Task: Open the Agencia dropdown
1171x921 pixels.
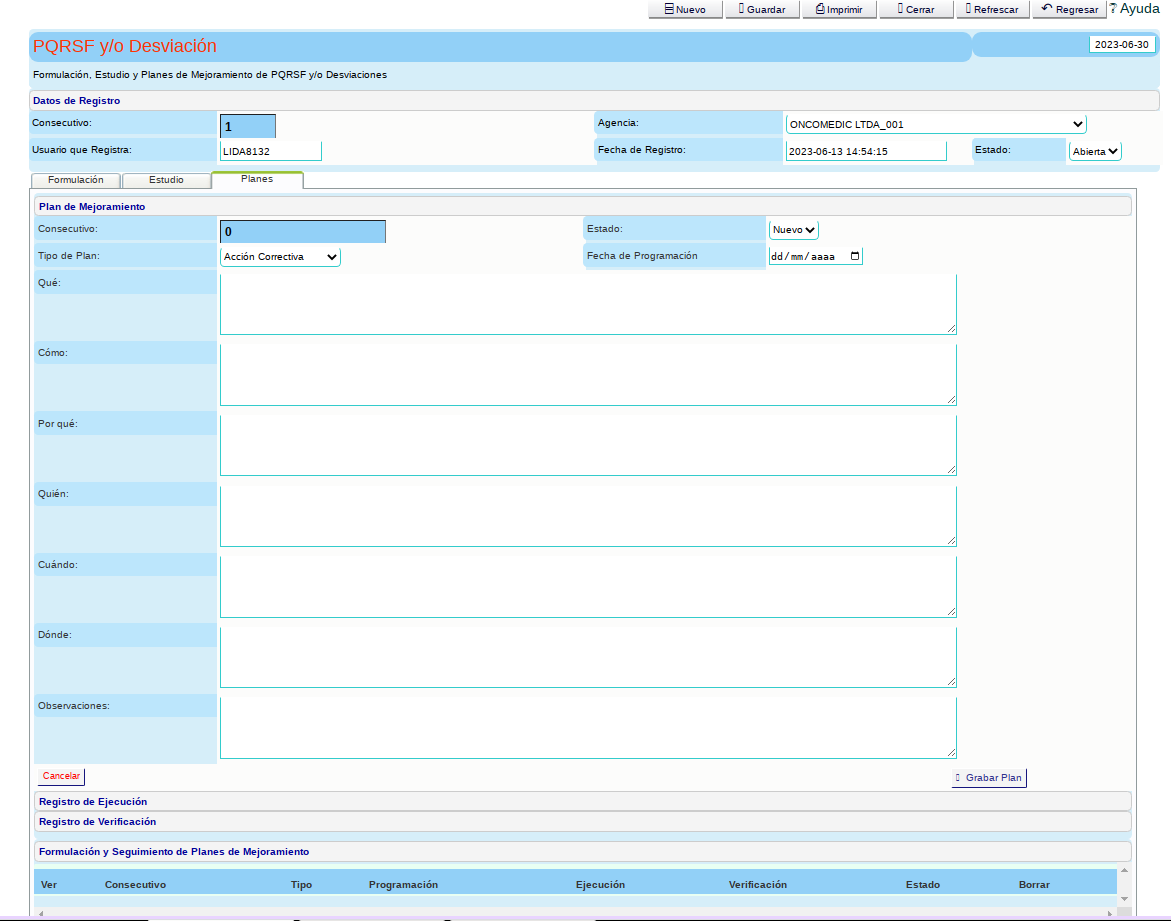Action: tap(935, 124)
